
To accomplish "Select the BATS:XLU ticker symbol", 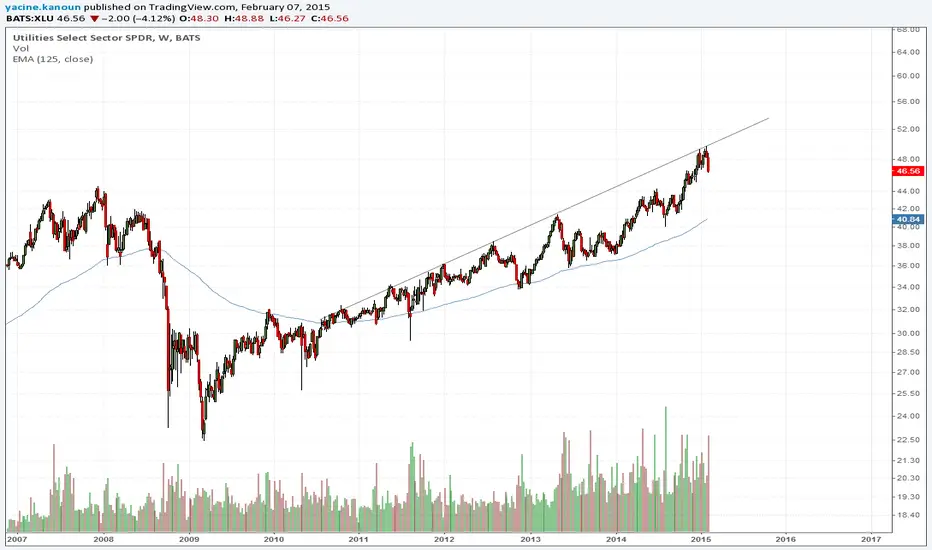I will pos(30,18).
